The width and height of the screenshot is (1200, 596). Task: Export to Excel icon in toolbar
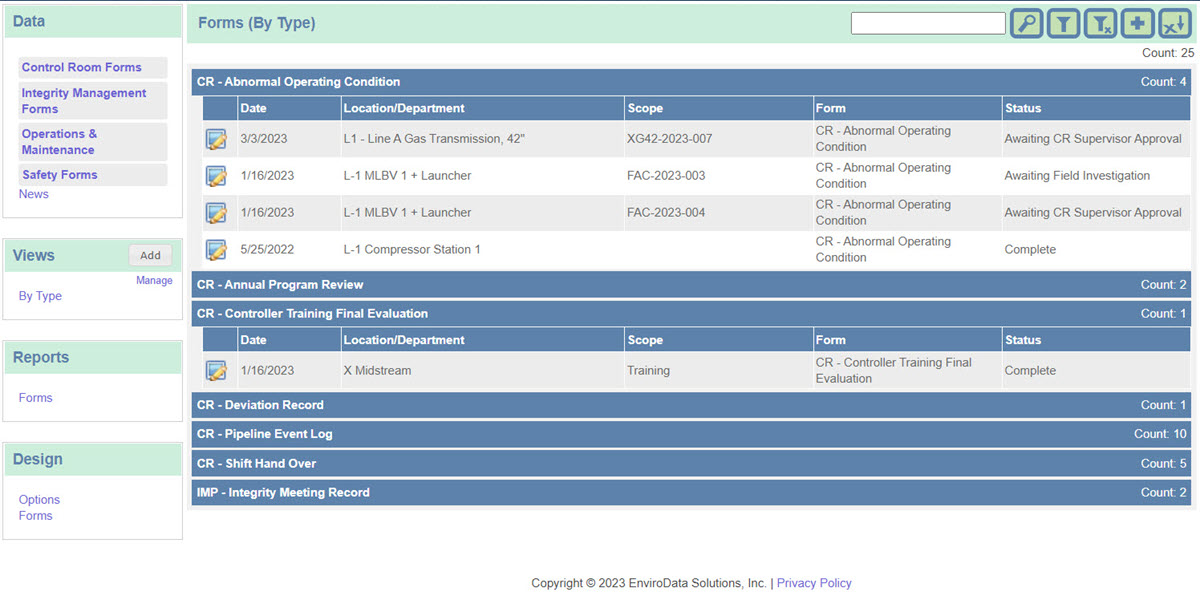click(x=1175, y=23)
